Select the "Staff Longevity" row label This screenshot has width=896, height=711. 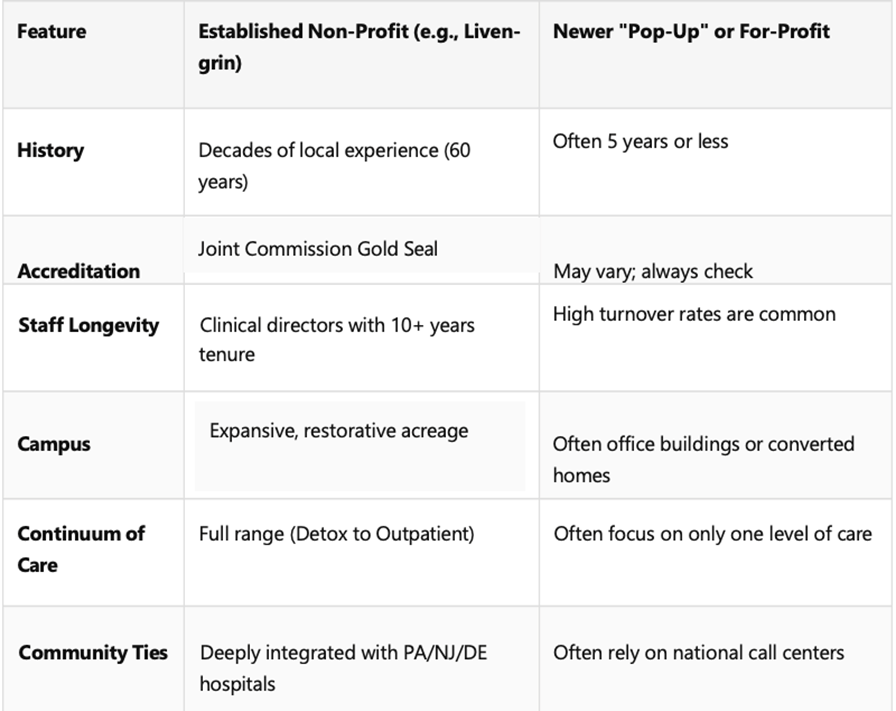point(88,326)
